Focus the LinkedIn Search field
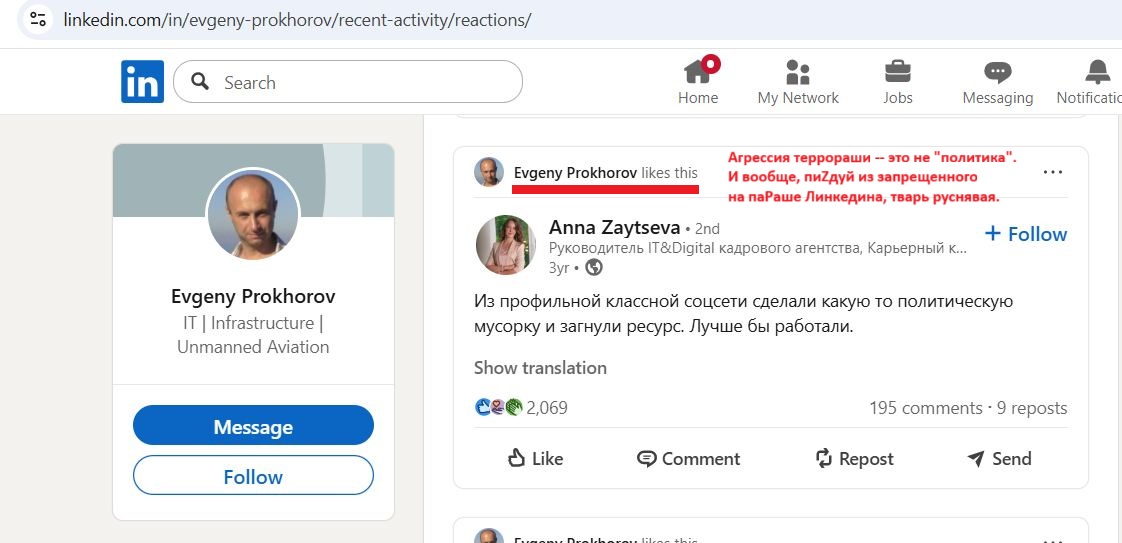The height and width of the screenshot is (543, 1122). (x=348, y=82)
